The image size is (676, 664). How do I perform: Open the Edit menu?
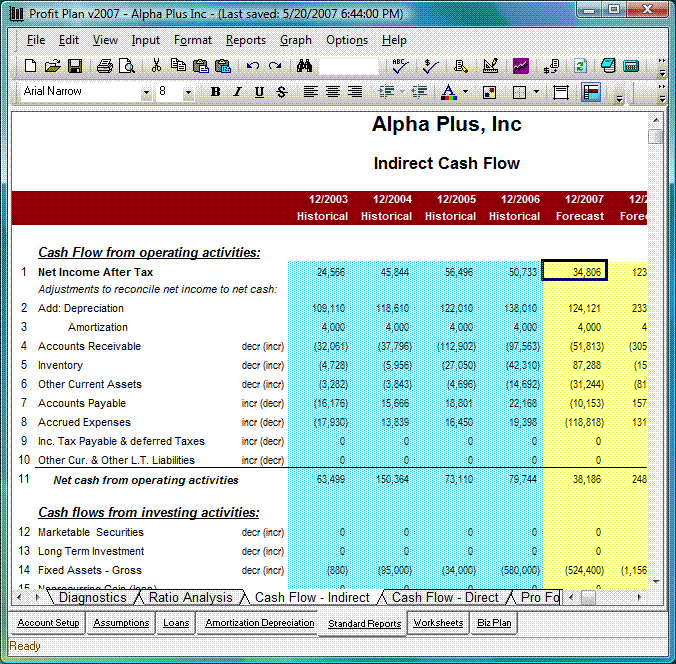(69, 40)
